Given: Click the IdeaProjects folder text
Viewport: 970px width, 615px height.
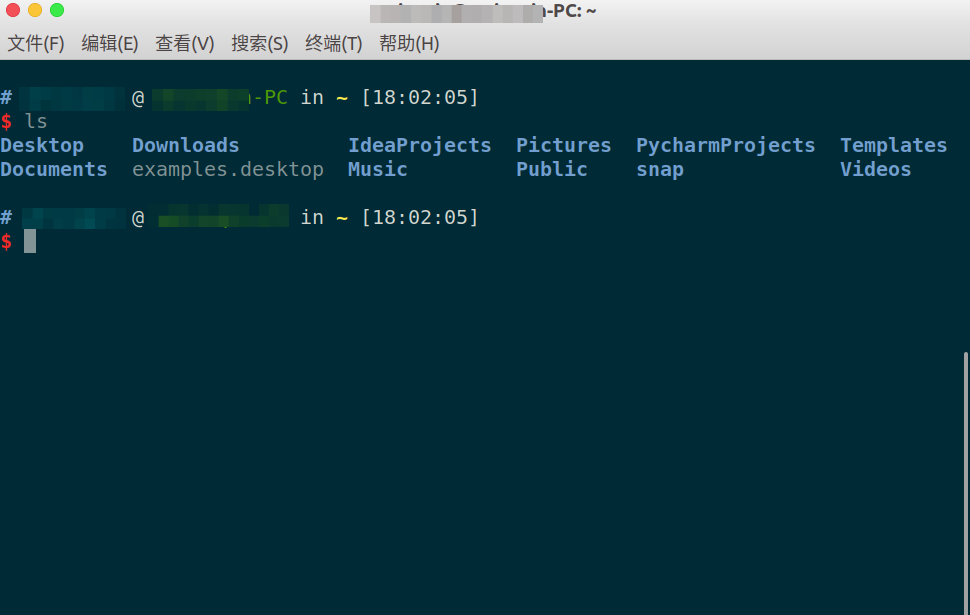Looking at the screenshot, I should tap(420, 146).
